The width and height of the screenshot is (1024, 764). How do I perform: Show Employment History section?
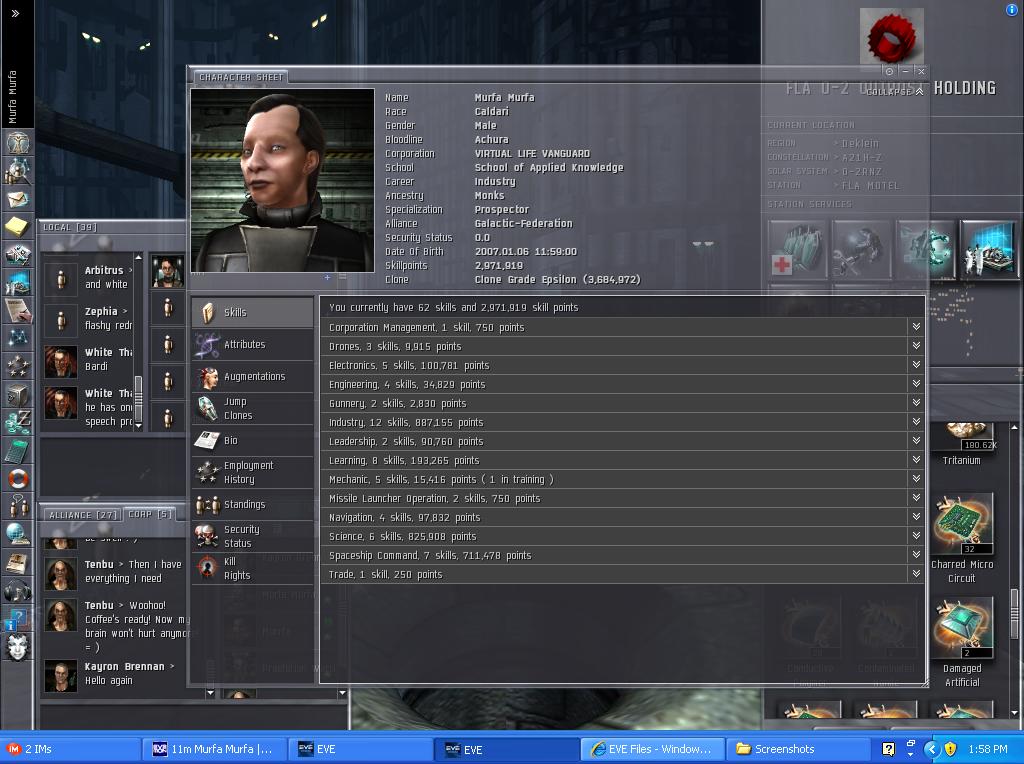[253, 473]
